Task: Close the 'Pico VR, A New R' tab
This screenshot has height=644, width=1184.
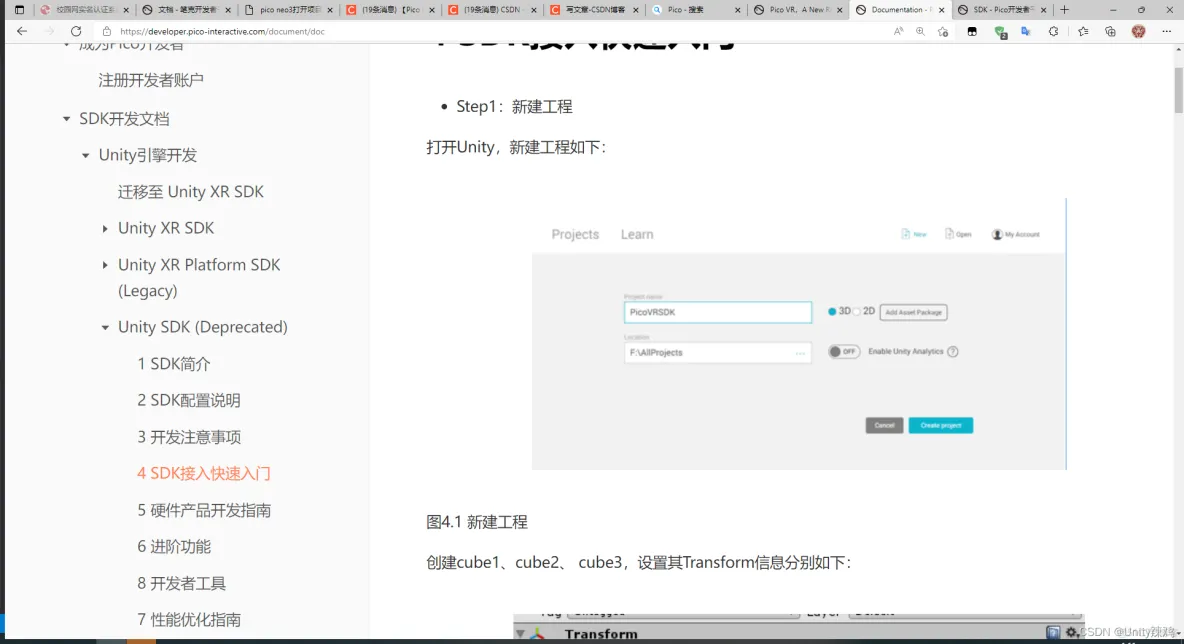Action: point(840,10)
